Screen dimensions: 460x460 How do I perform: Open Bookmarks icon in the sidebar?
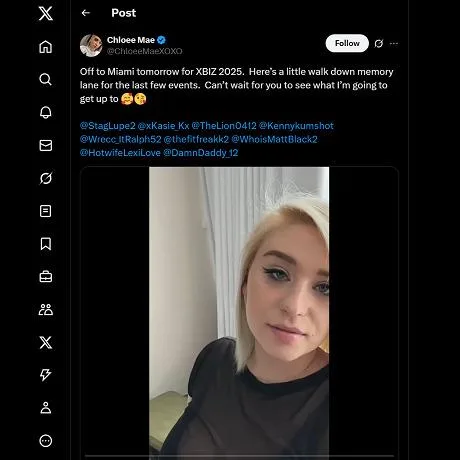46,244
